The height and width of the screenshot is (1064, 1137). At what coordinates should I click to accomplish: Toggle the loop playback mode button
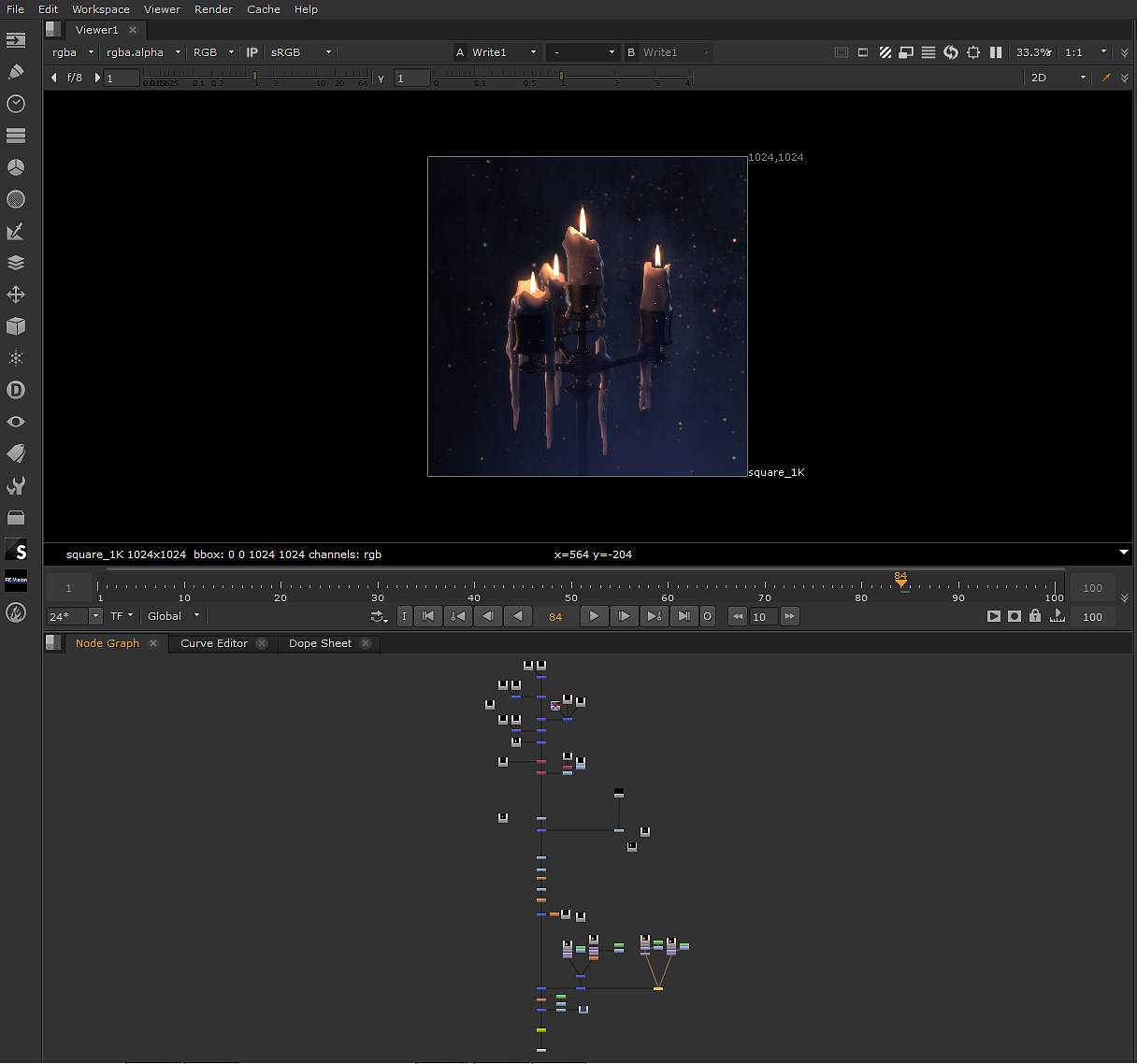tap(379, 616)
